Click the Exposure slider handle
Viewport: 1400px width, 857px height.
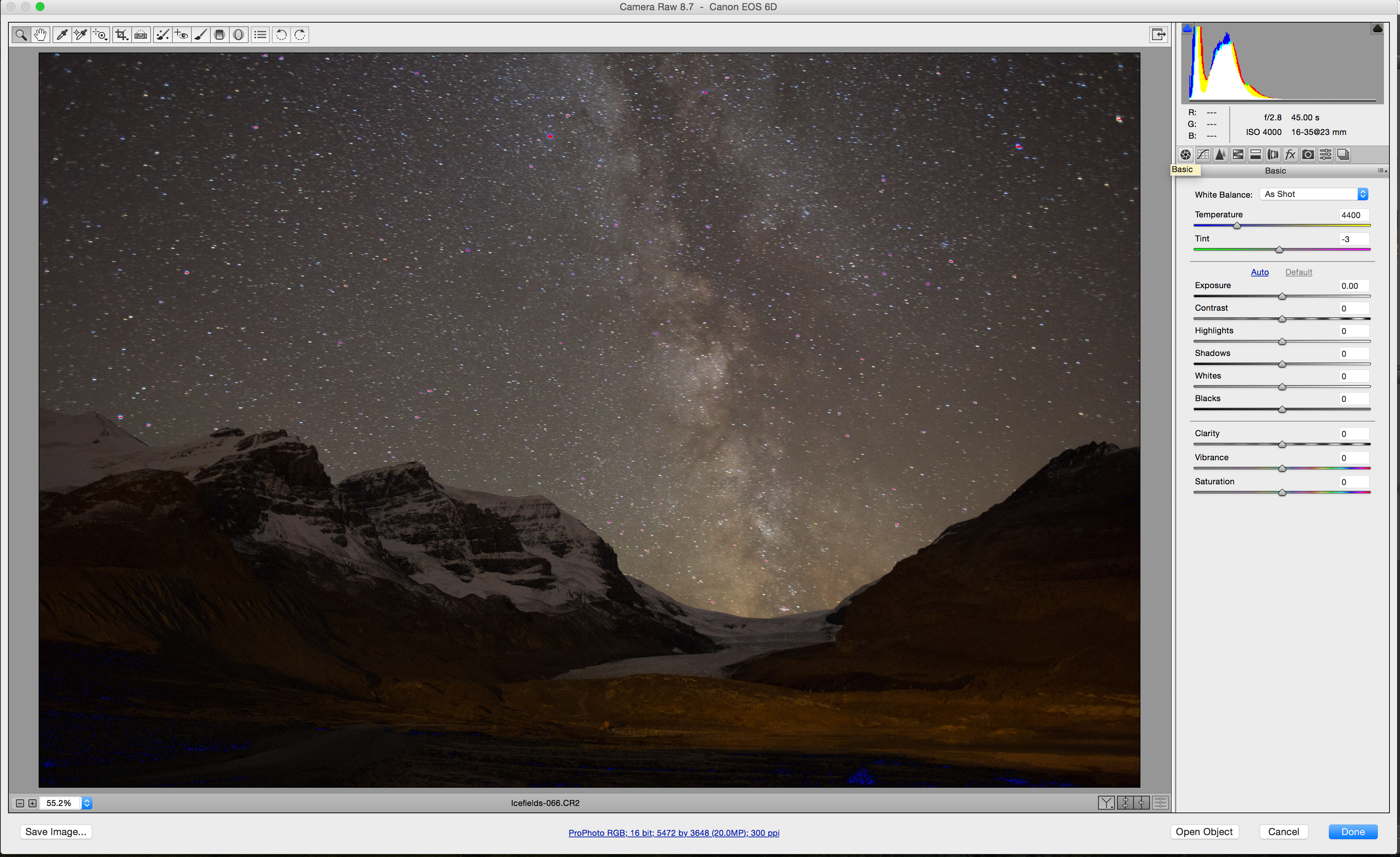[x=1282, y=296]
